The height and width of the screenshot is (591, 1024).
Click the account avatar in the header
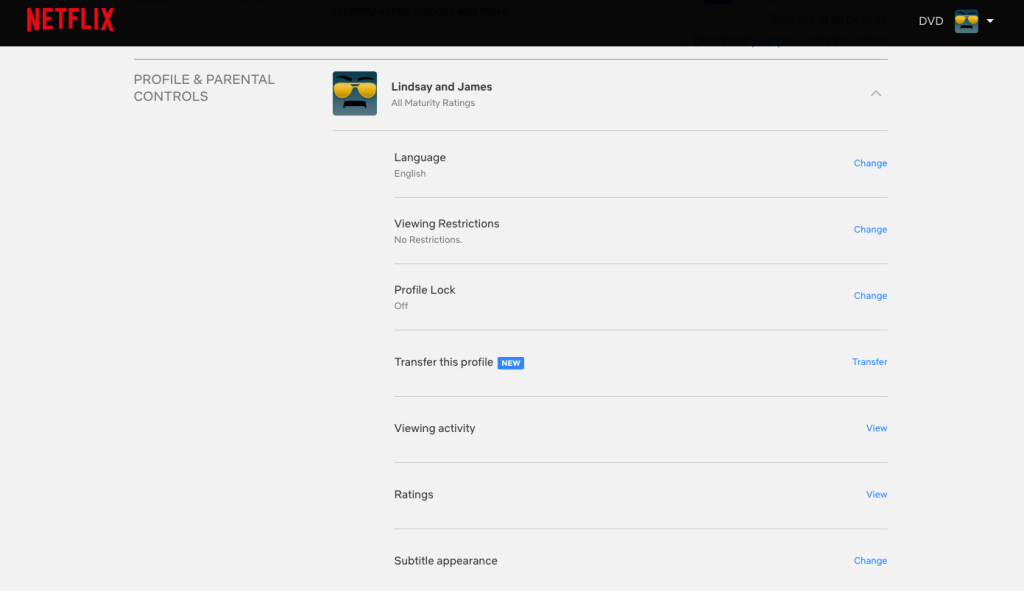click(x=966, y=21)
